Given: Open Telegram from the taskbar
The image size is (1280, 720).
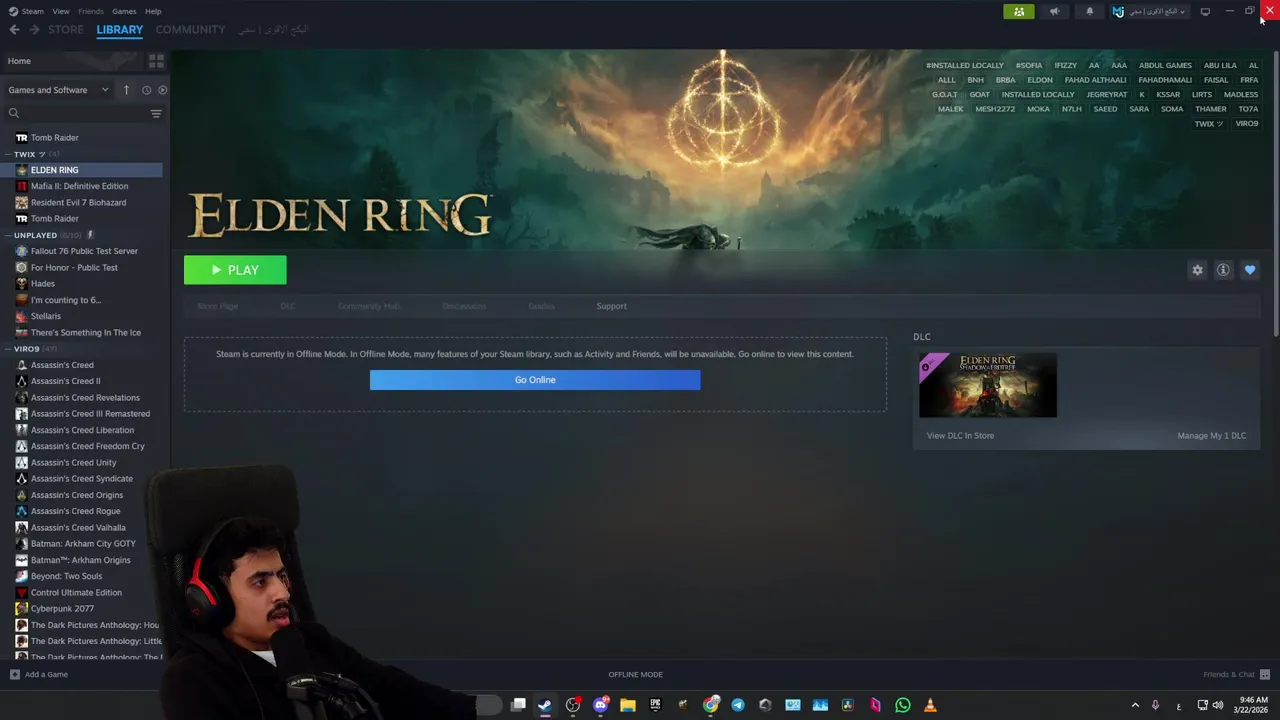Looking at the screenshot, I should (738, 705).
